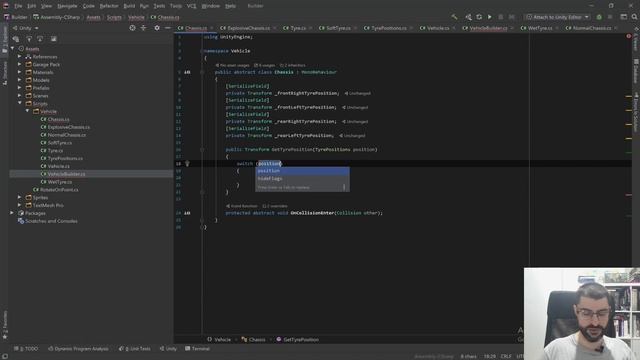Open the Navigate menu
This screenshot has width=640, height=360.
click(x=67, y=6)
